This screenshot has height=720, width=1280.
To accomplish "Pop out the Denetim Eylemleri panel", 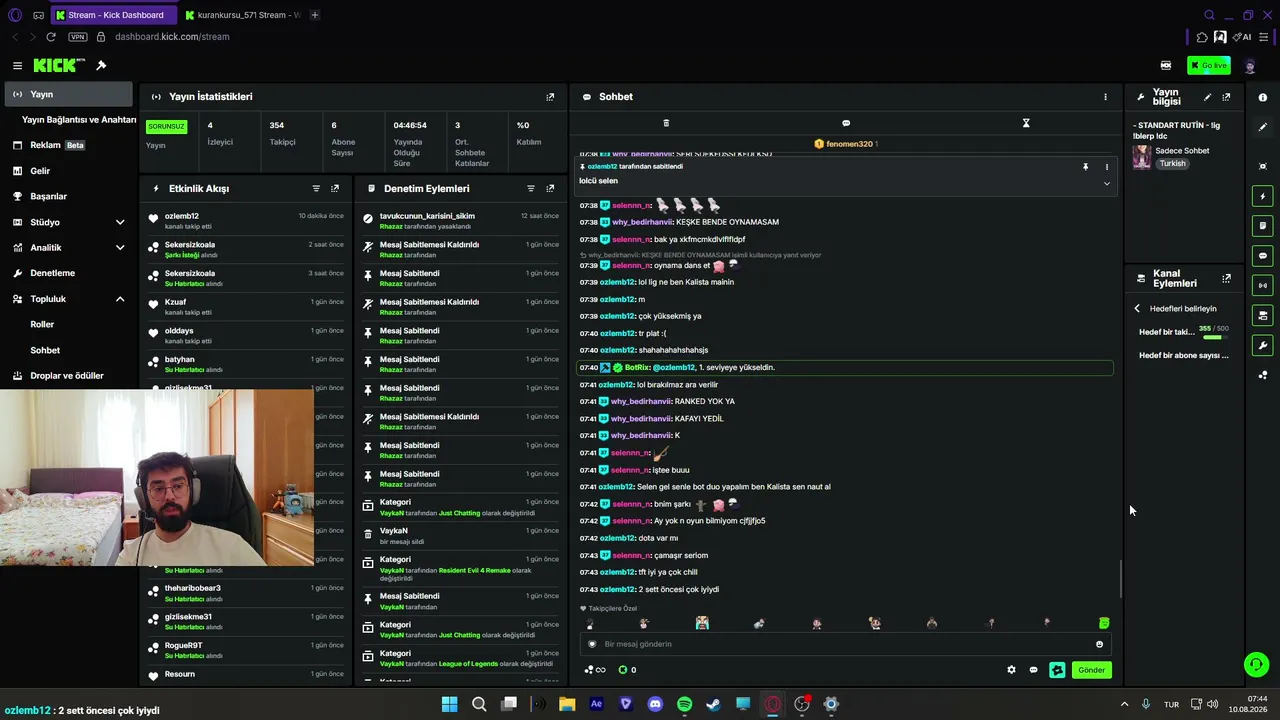I will point(550,188).
